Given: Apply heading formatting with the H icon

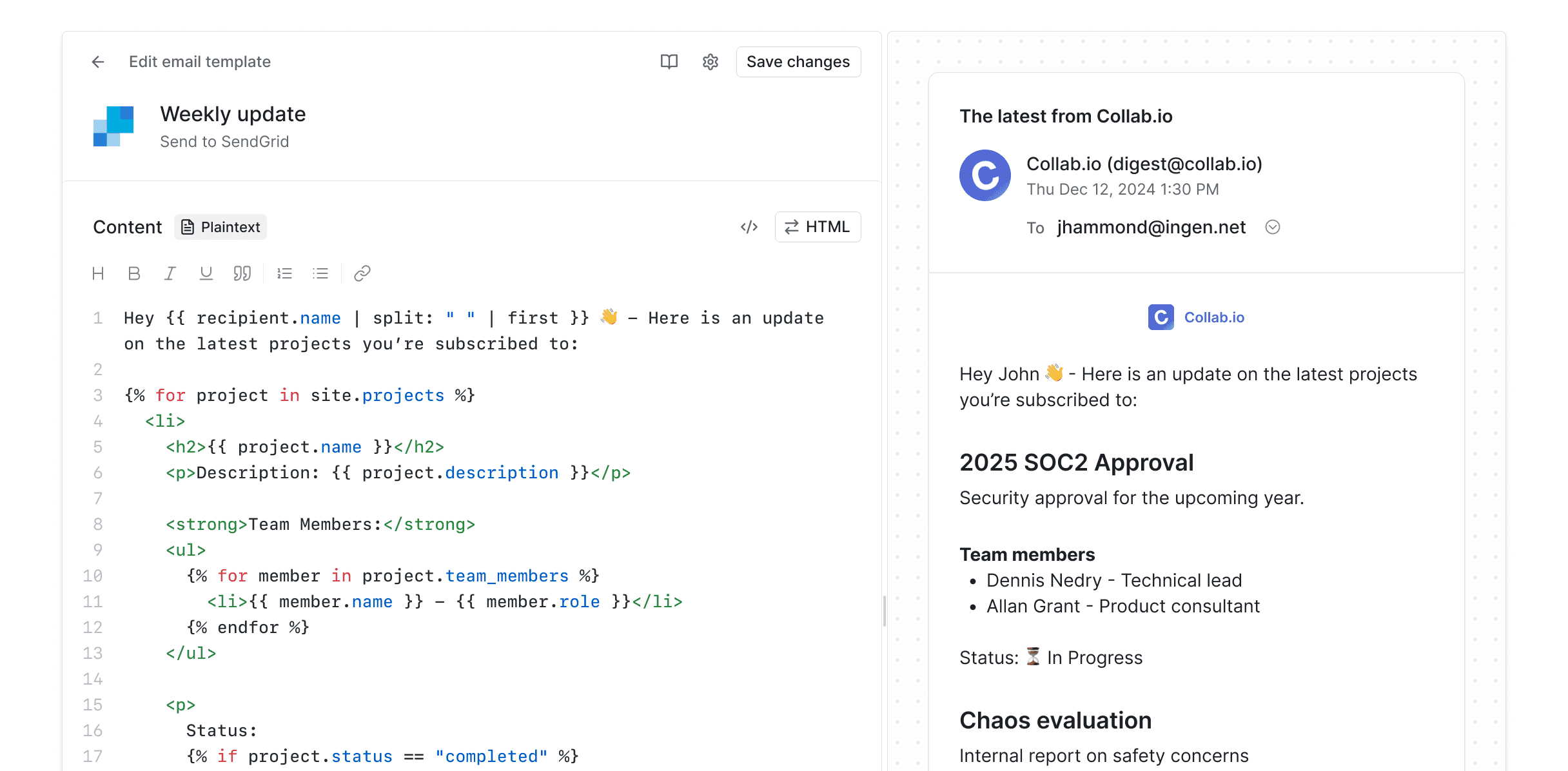Looking at the screenshot, I should (x=98, y=273).
